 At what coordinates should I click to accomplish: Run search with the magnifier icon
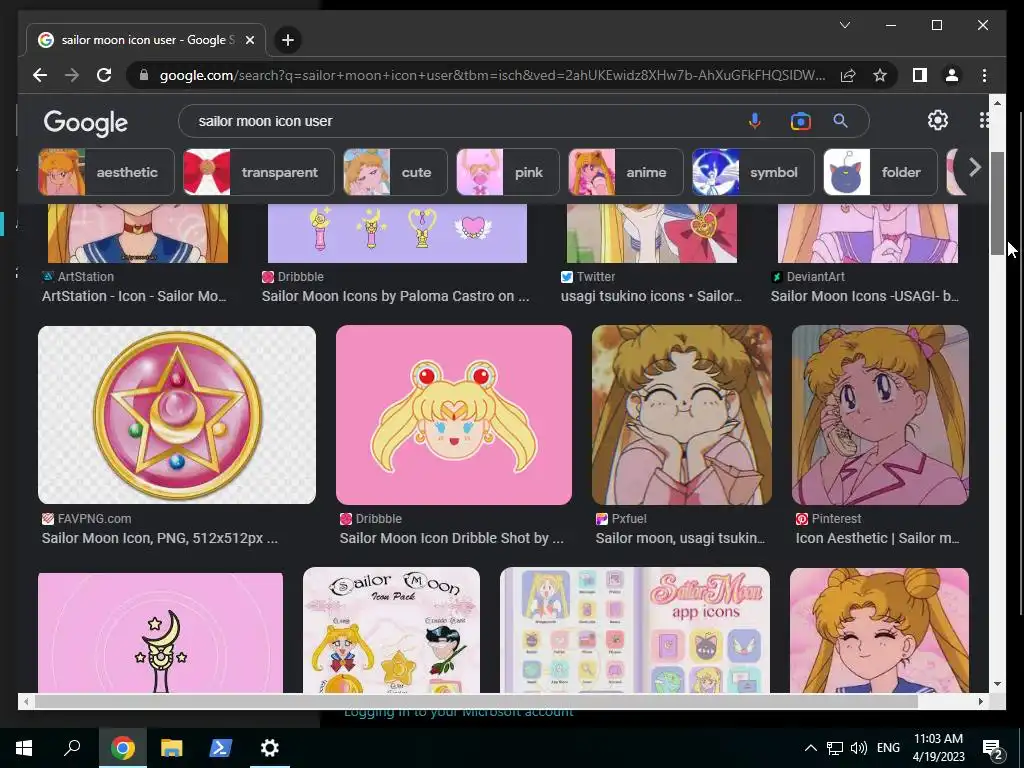click(x=840, y=121)
